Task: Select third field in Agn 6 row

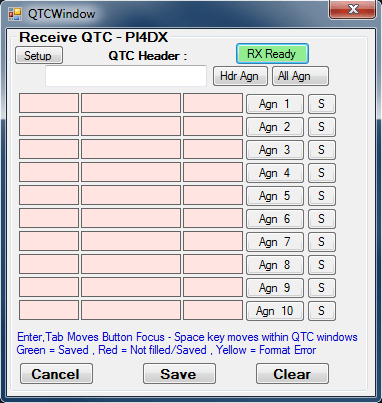Action: tap(213, 218)
